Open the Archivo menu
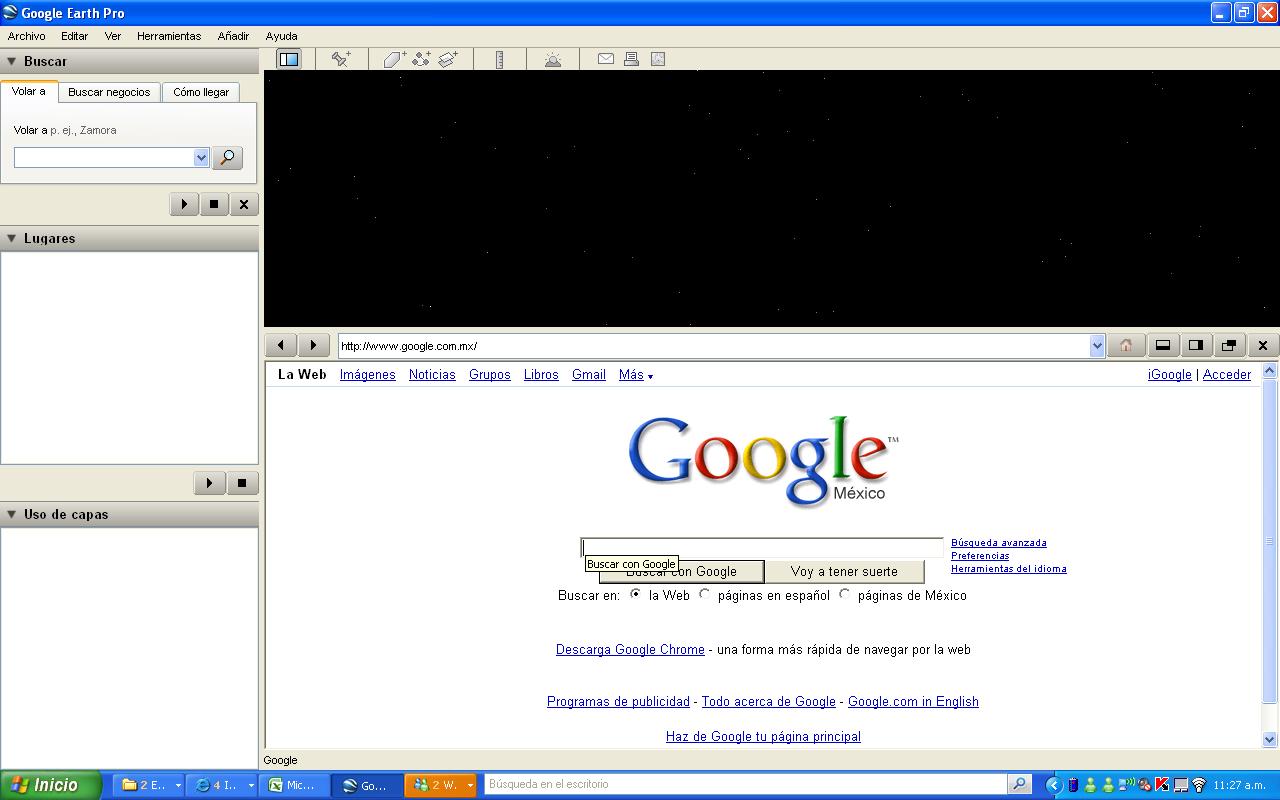This screenshot has height=800, width=1280. coord(27,36)
